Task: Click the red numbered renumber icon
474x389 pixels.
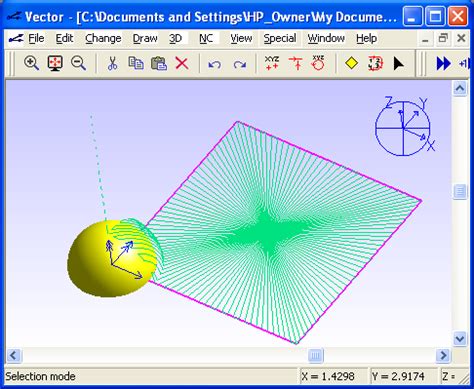Action: pyautogui.click(x=375, y=63)
